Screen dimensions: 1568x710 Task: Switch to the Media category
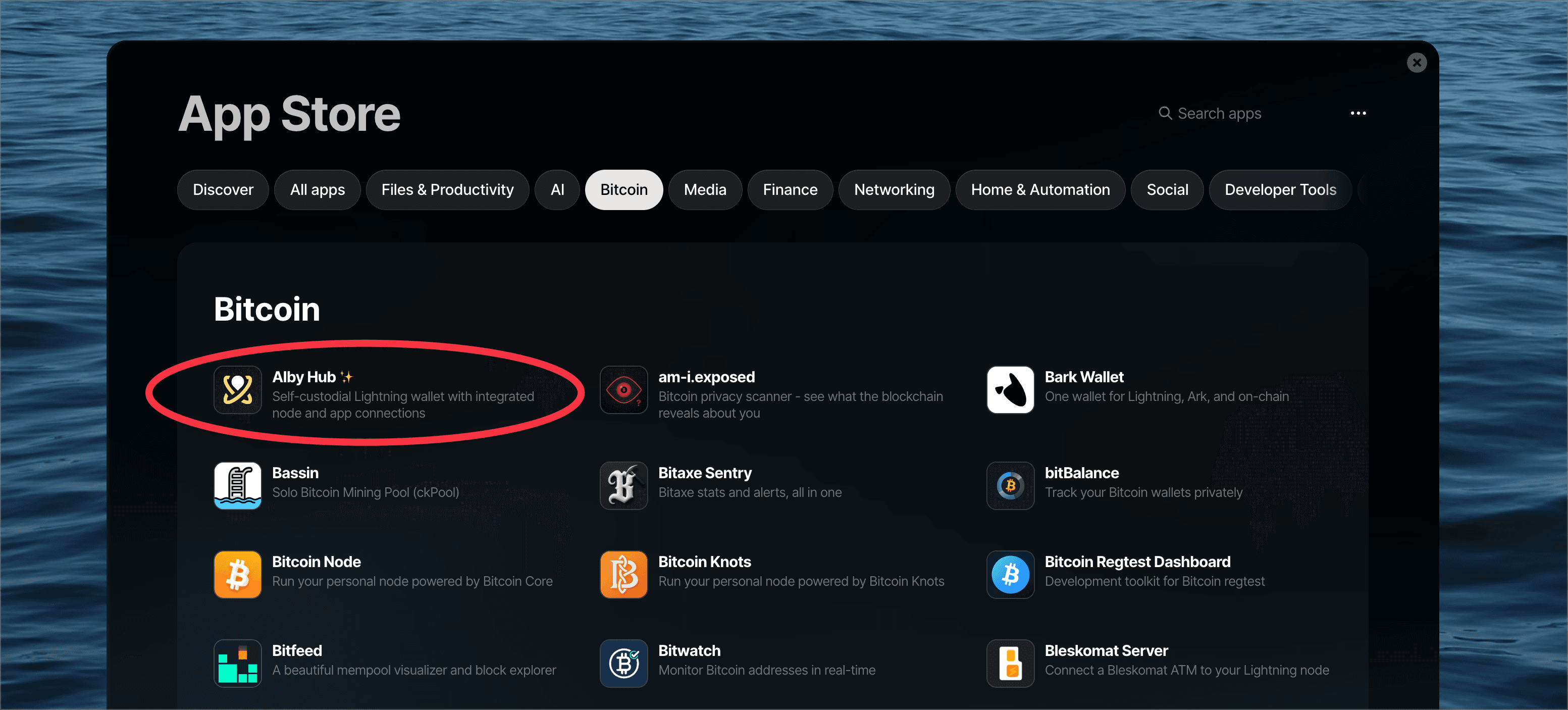(705, 190)
